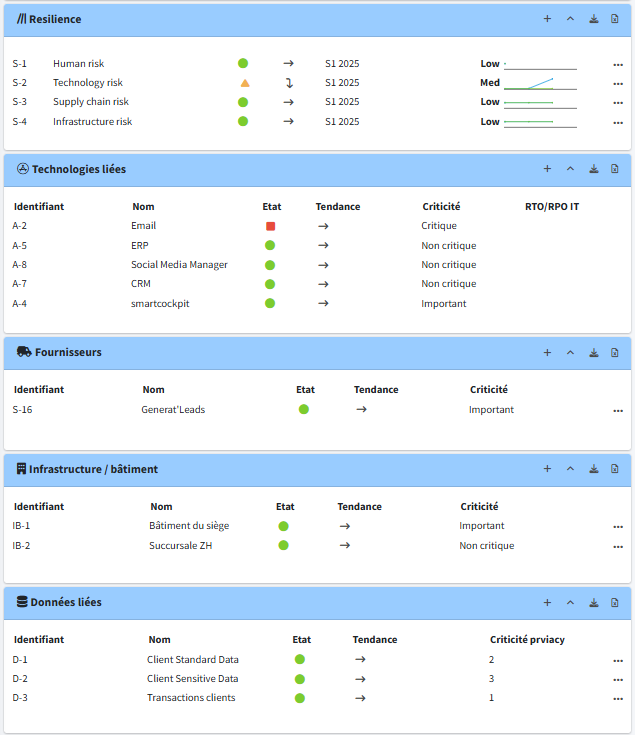Open the three-dot menu for Generat'Leads
The height and width of the screenshot is (735, 635).
(x=618, y=410)
